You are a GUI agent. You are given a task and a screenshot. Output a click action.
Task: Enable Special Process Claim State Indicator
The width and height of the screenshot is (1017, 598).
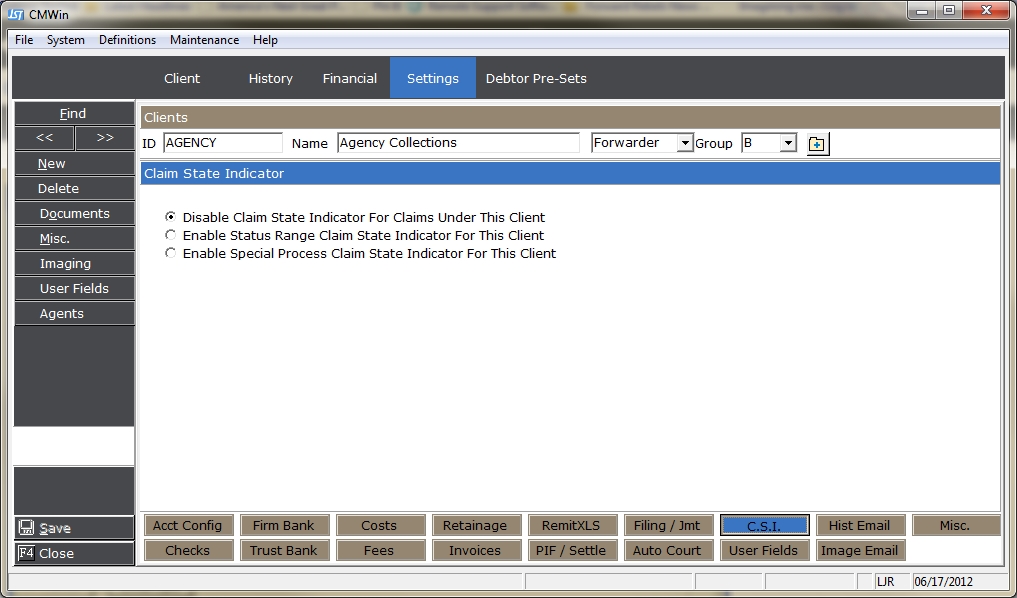pos(171,253)
